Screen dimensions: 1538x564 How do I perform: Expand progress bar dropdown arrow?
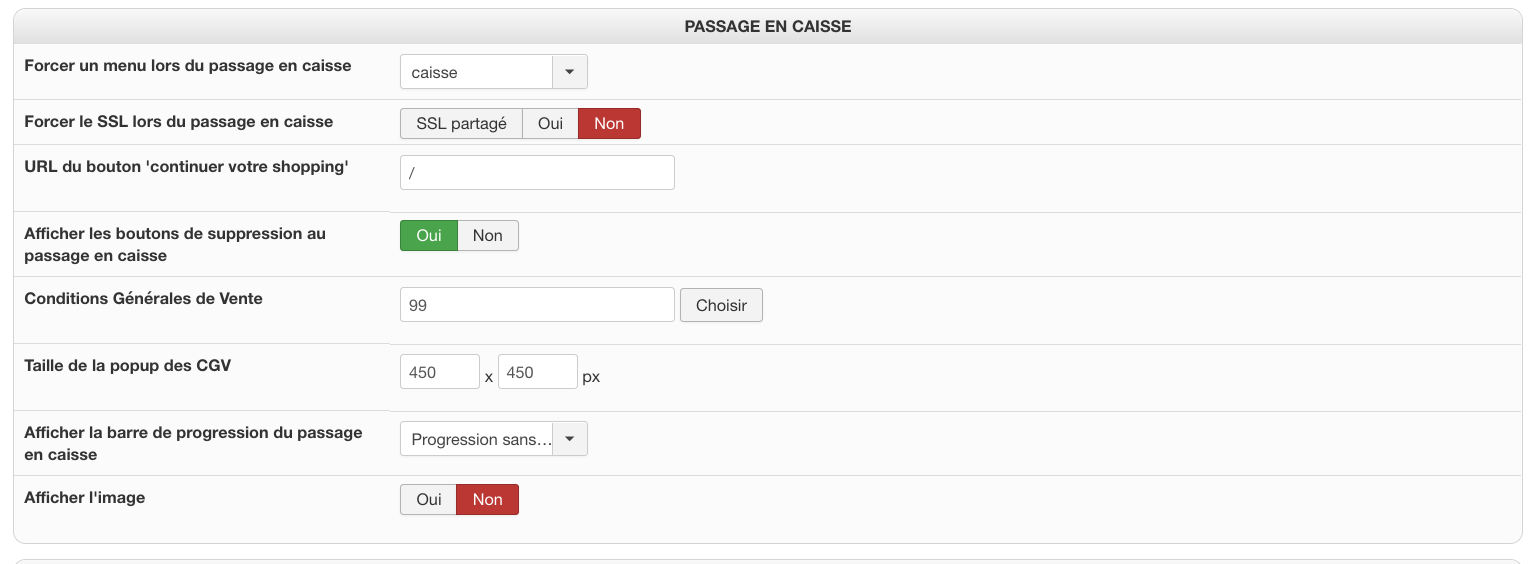[570, 439]
